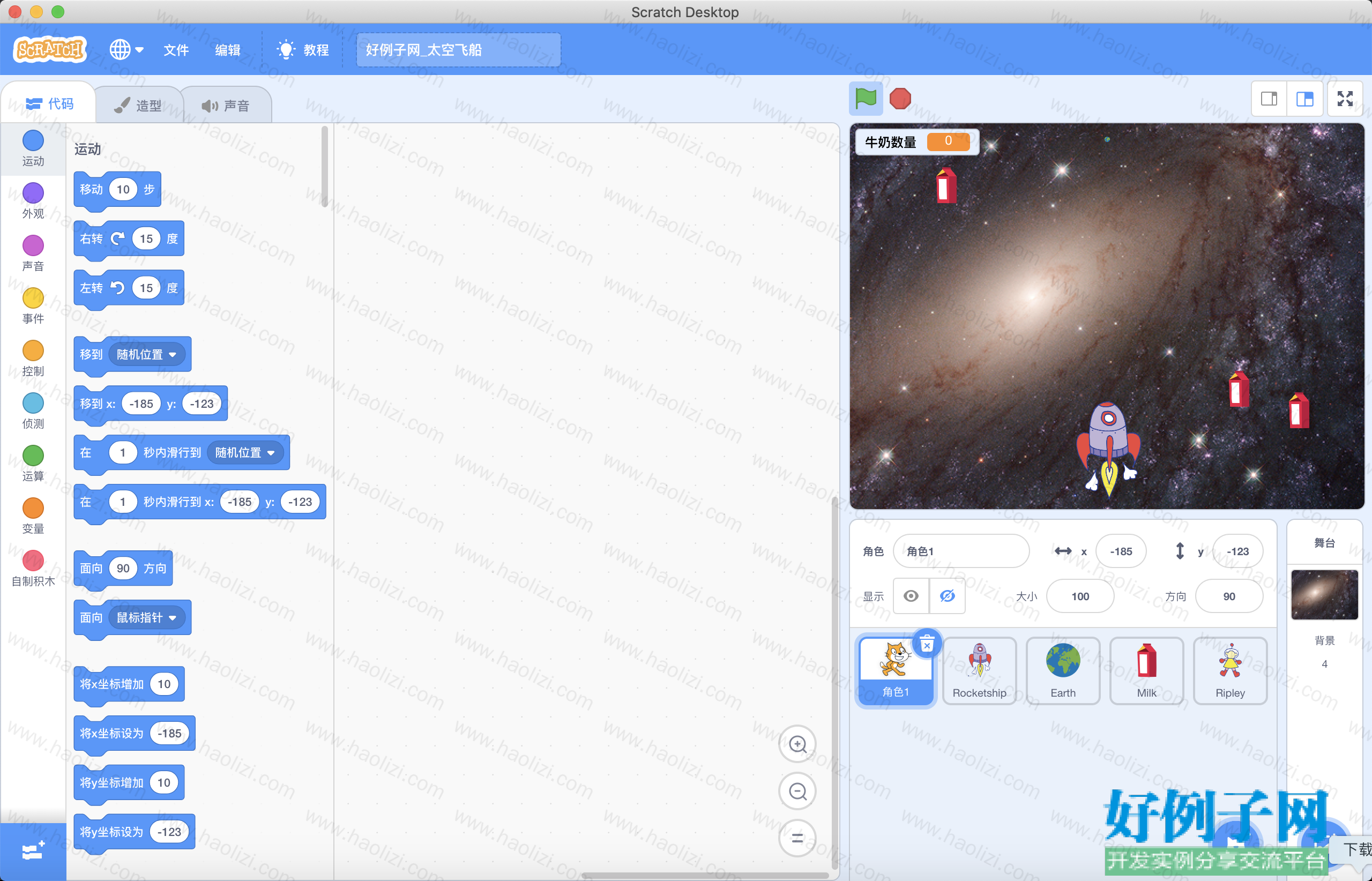The image size is (1372, 881).
Task: Select the 事件 events category
Action: click(33, 306)
